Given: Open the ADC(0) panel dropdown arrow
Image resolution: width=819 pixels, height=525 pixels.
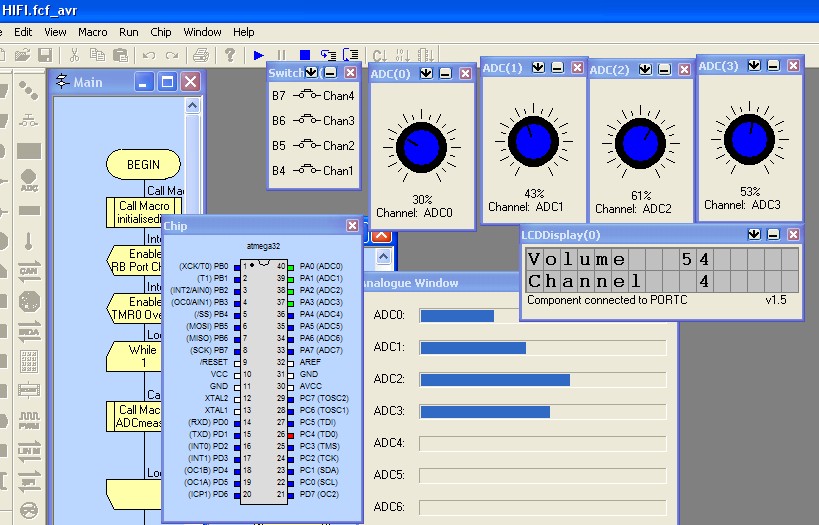Looking at the screenshot, I should 427,73.
